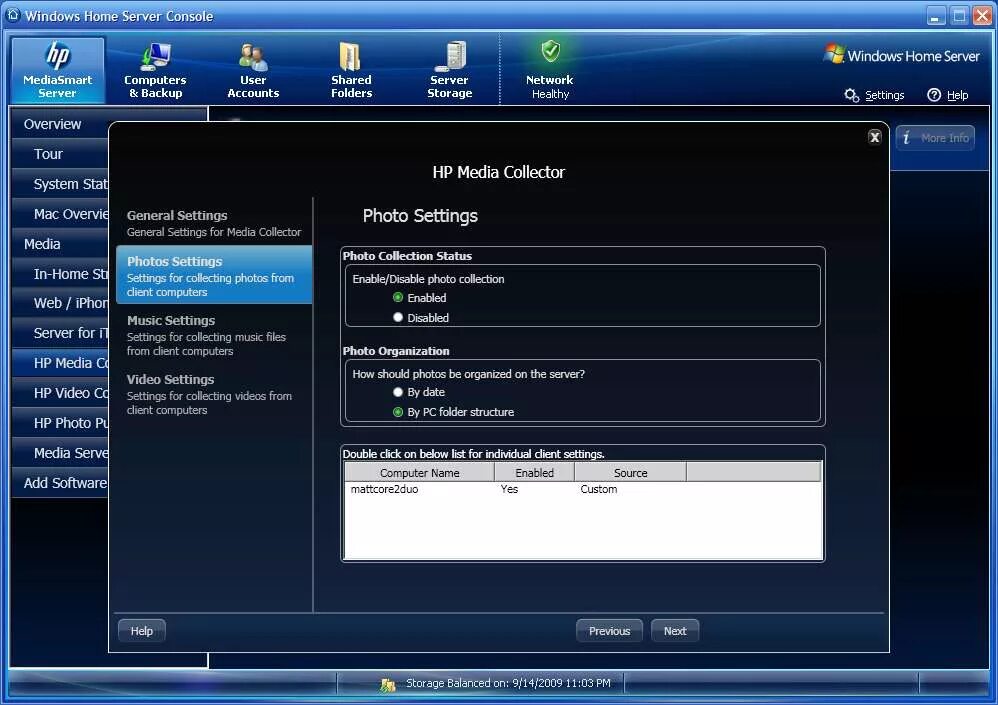Image resolution: width=998 pixels, height=705 pixels.
Task: Click the Windows Home Server logo
Action: coord(902,55)
